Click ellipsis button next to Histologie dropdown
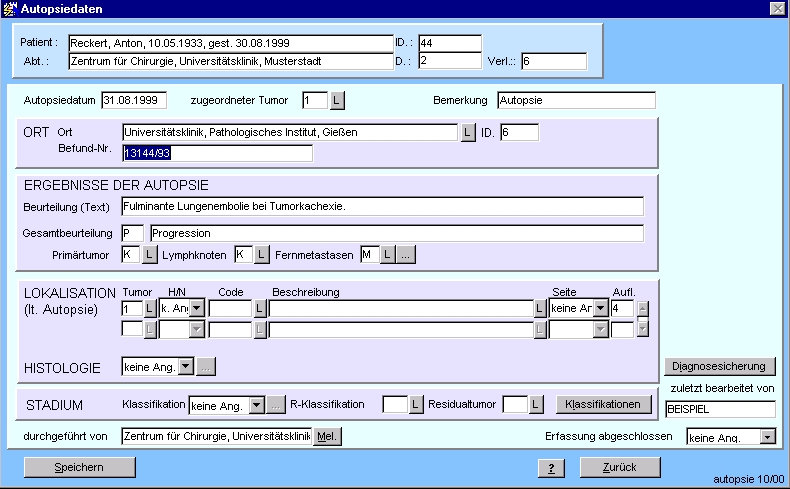 tap(206, 367)
